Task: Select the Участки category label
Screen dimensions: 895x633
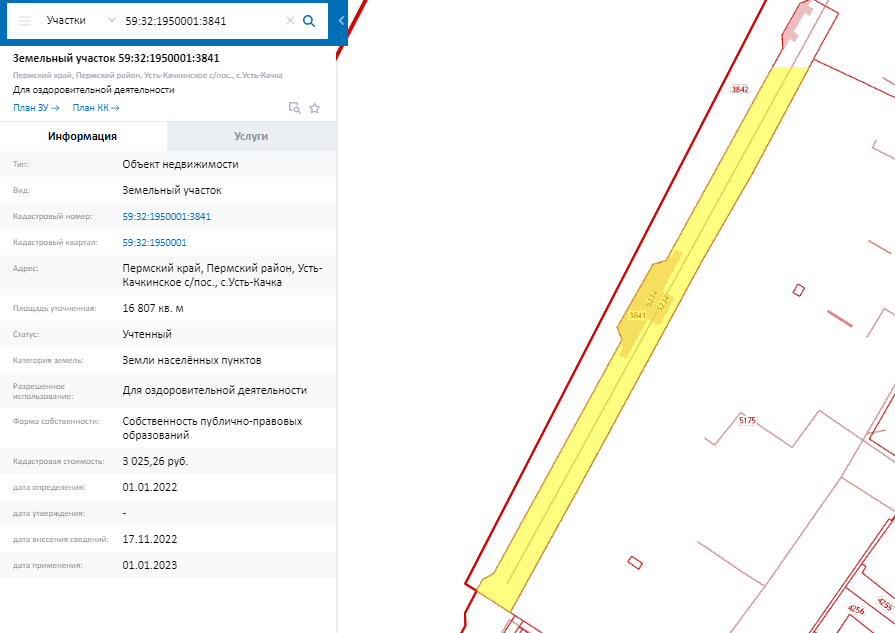Action: click(x=66, y=21)
